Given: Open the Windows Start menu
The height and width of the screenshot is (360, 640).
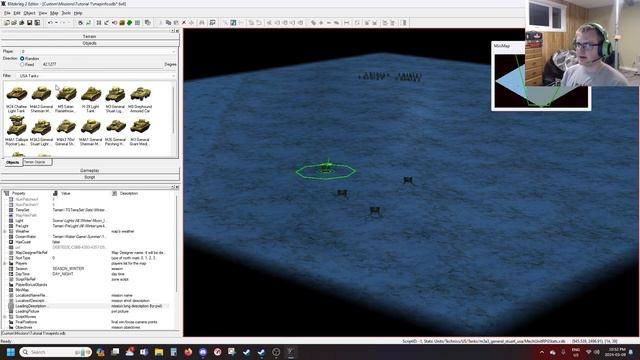Looking at the screenshot, I should click(x=11, y=352).
